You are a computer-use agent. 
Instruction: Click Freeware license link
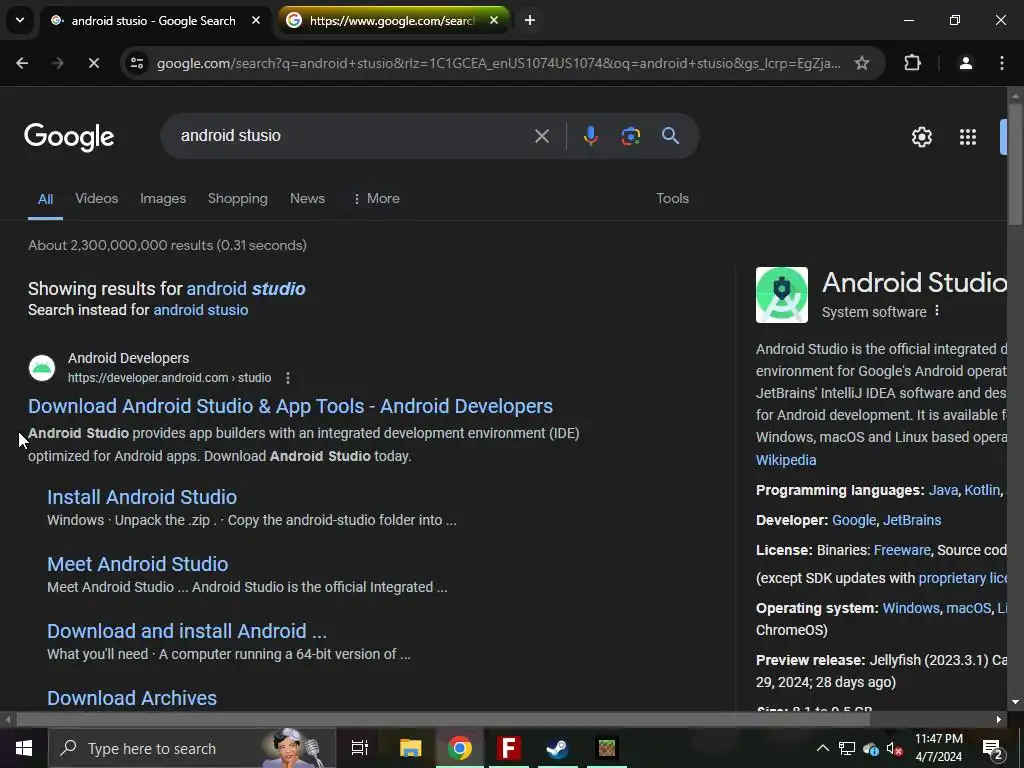point(902,551)
